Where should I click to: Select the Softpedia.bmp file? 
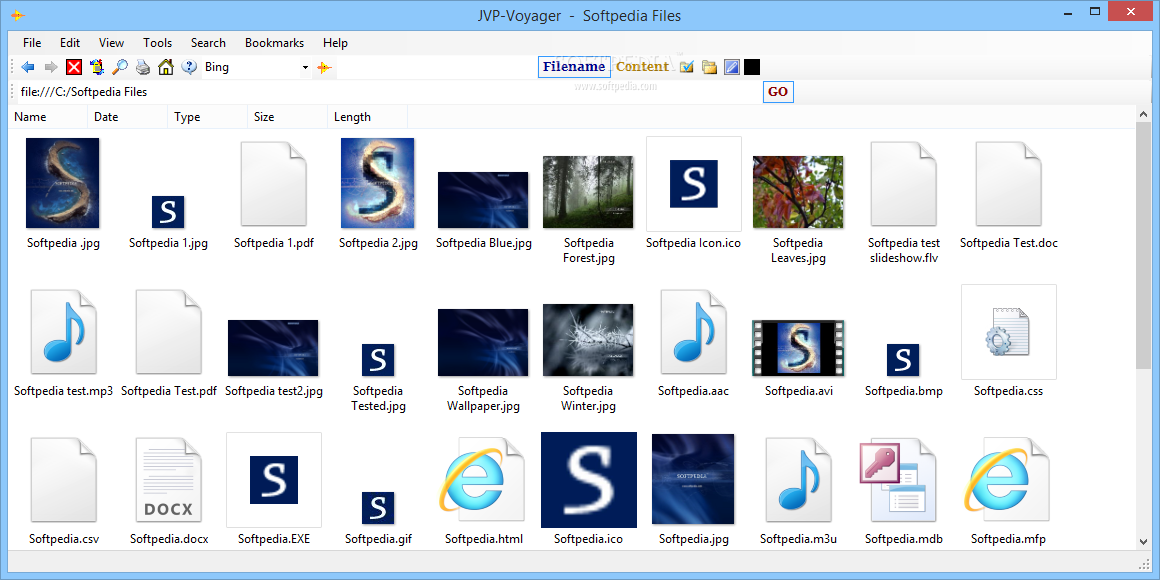(x=903, y=360)
